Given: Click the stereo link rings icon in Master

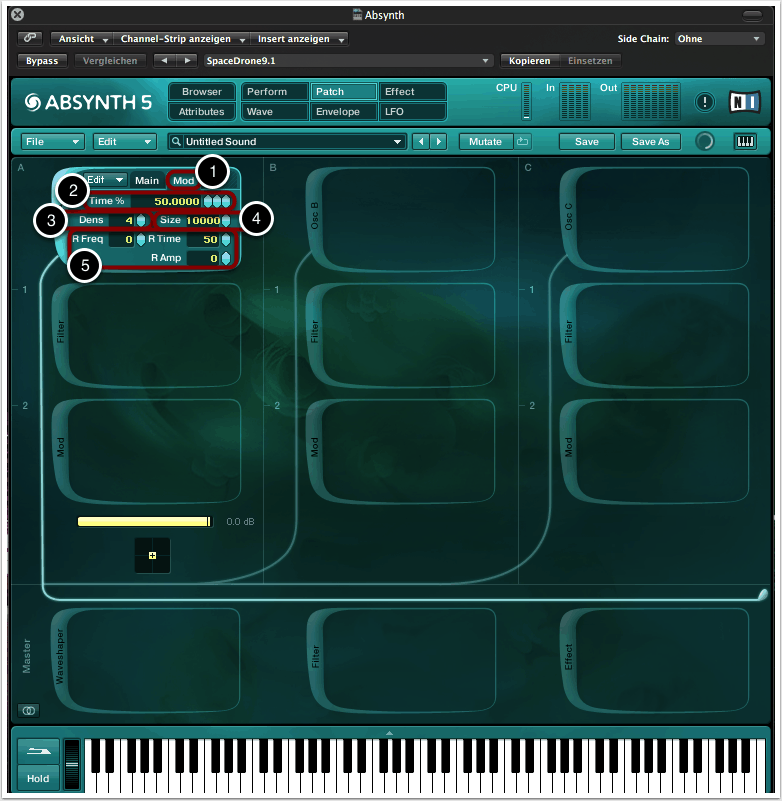Looking at the screenshot, I should click(x=29, y=709).
